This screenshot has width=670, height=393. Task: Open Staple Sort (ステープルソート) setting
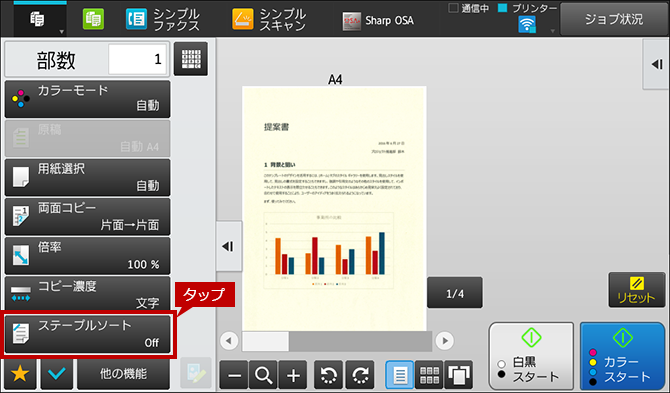coord(87,334)
